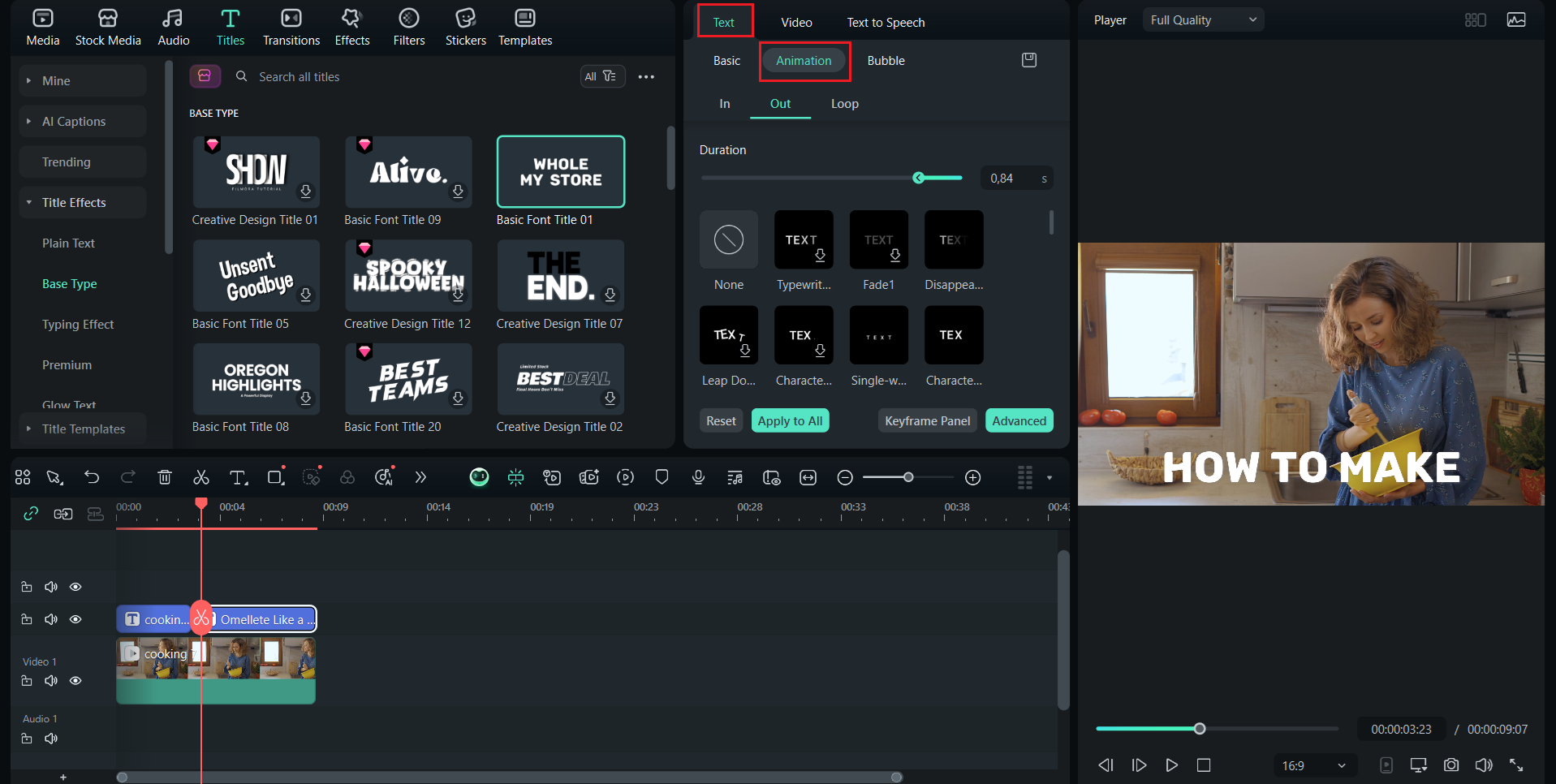Image resolution: width=1556 pixels, height=784 pixels.
Task: Switch to the Bubble tab
Action: click(886, 60)
